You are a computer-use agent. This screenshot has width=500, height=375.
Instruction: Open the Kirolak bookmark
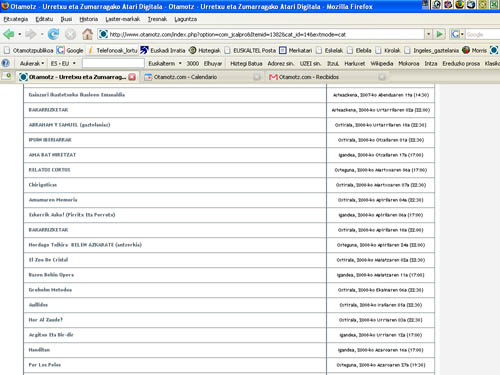click(388, 50)
